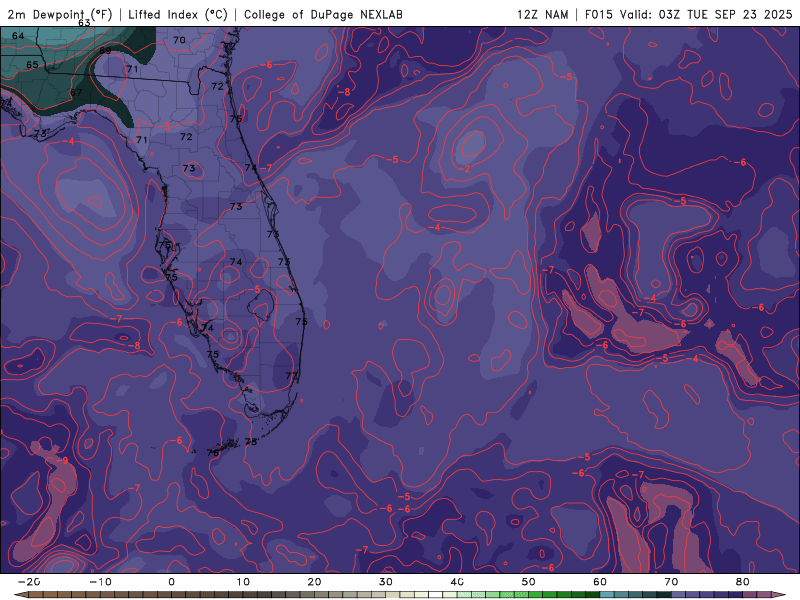Click the 40 tick label on colorbar
800x600 pixels.
pos(457,582)
